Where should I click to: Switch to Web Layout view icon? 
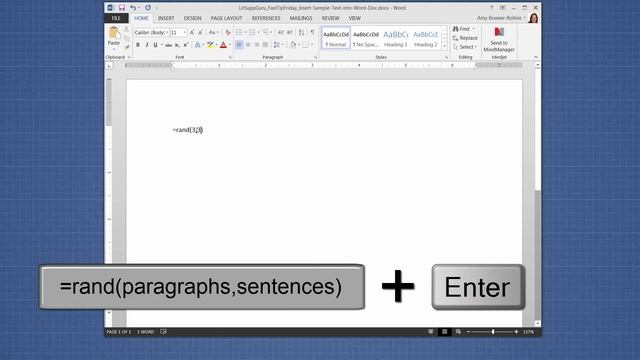pos(458,332)
